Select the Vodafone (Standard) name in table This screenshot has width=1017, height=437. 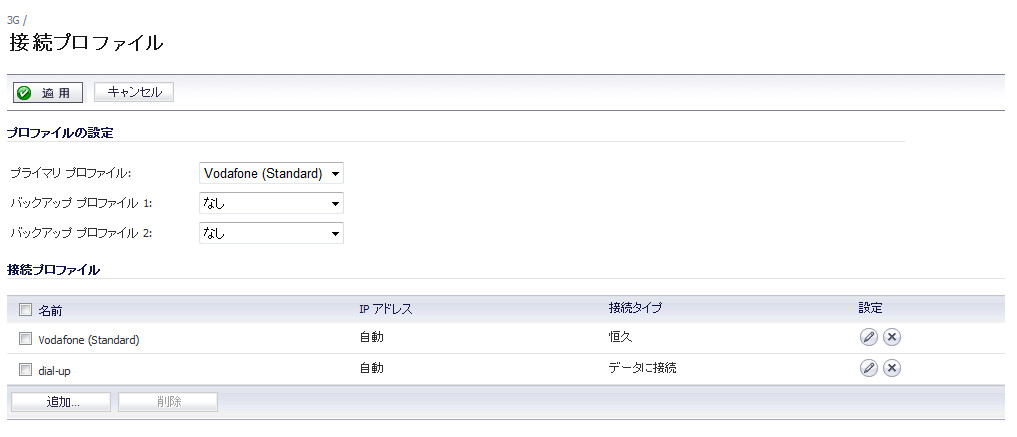(x=89, y=339)
